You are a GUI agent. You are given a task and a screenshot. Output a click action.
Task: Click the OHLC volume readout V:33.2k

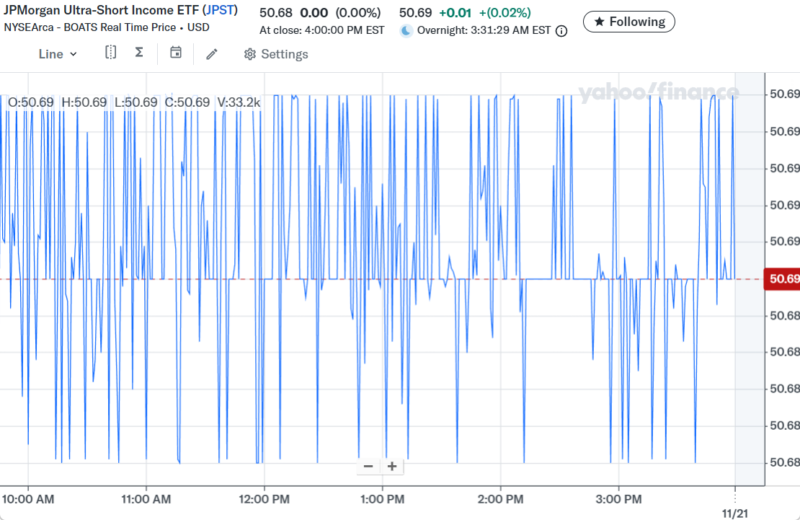[239, 102]
